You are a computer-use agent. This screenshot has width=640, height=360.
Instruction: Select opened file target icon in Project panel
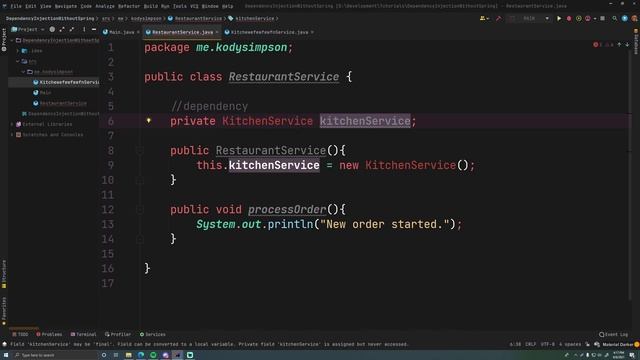pos(52,29)
